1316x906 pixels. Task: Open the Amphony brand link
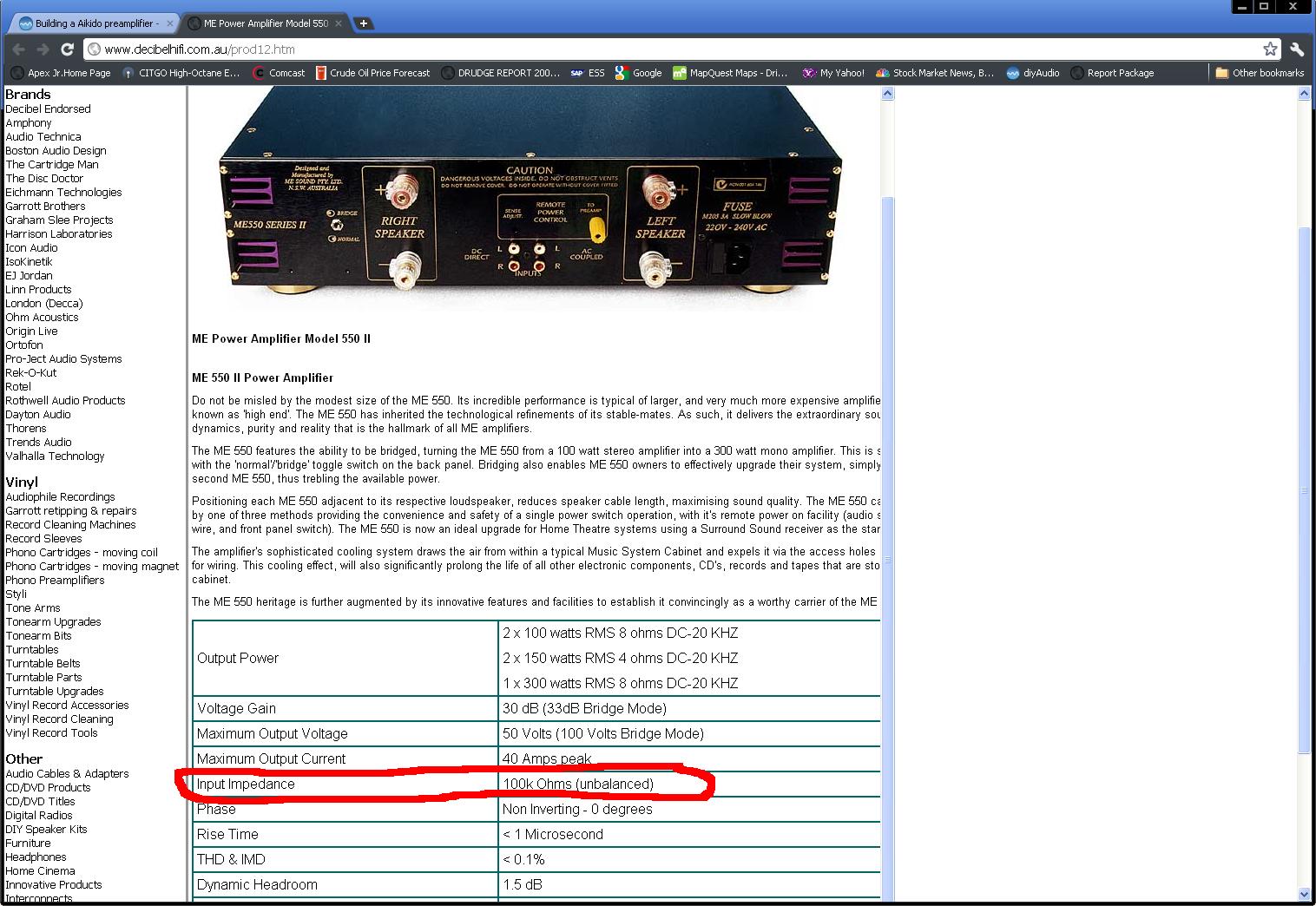(x=29, y=122)
